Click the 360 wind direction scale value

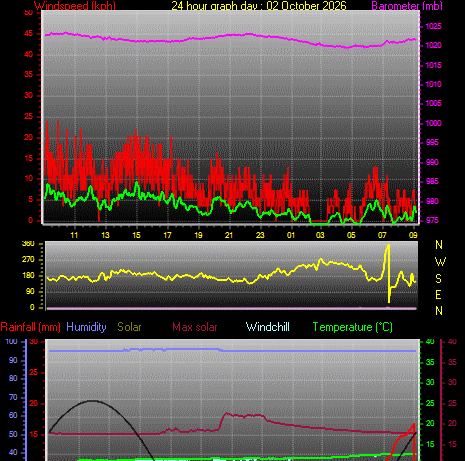click(28, 244)
